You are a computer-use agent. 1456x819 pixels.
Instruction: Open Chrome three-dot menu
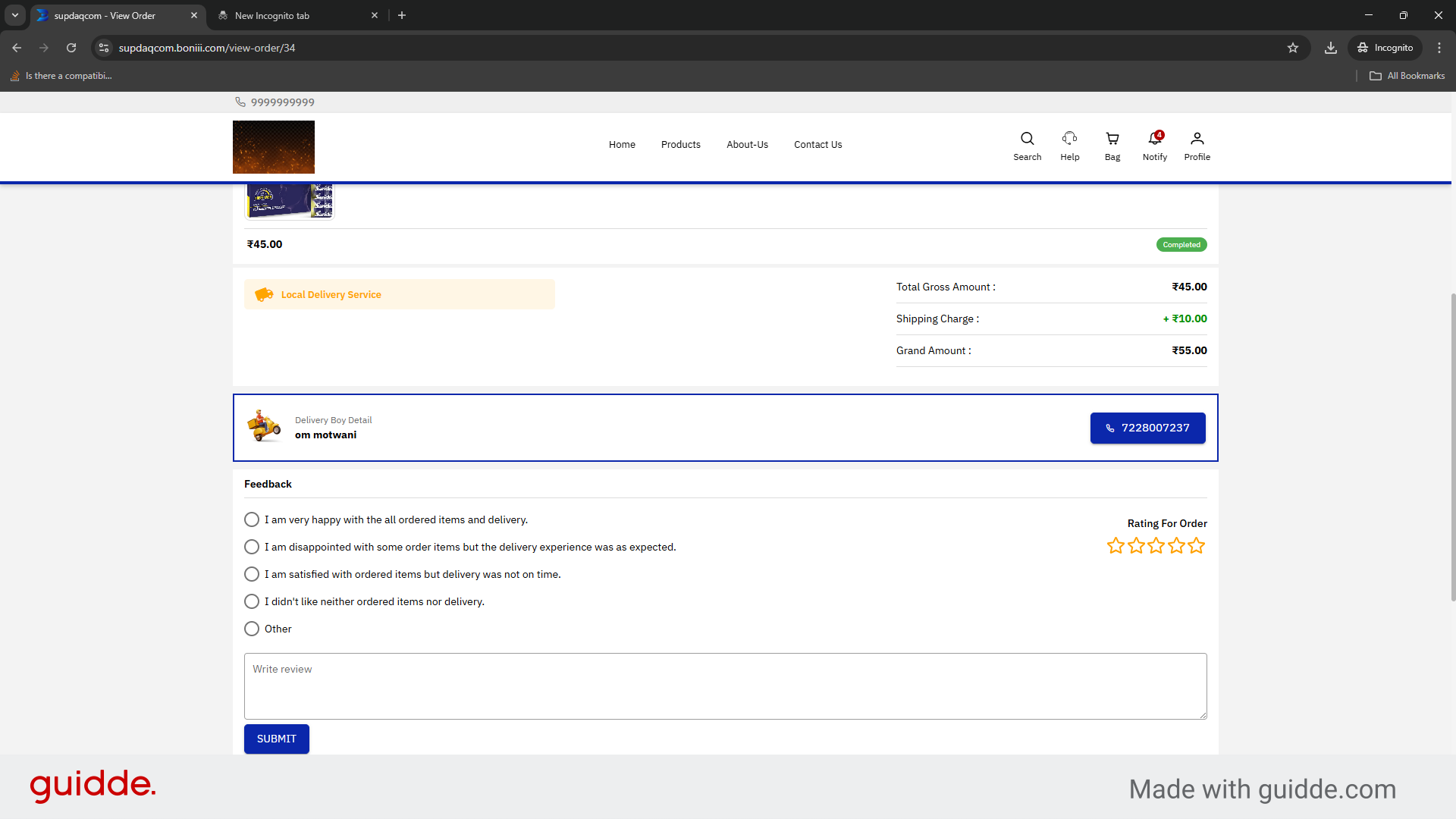(1439, 48)
